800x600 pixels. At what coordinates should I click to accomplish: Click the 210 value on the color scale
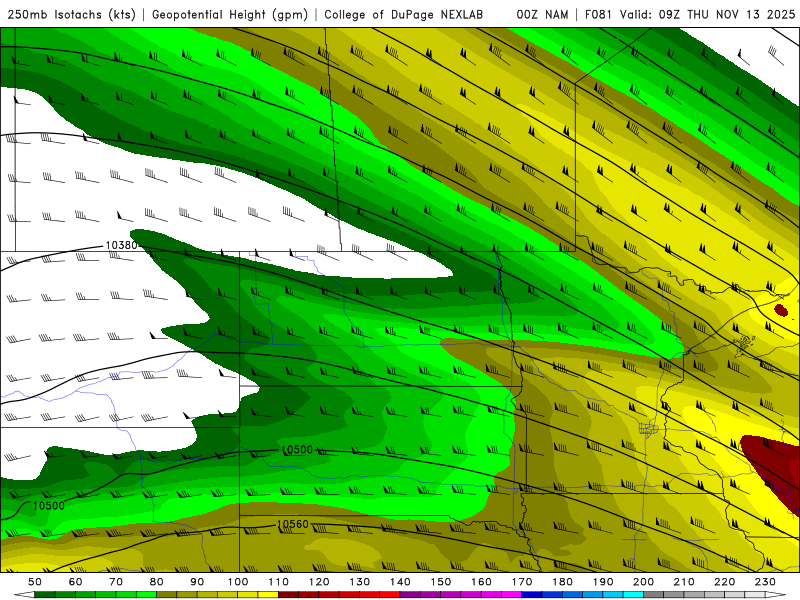pyautogui.click(x=685, y=582)
